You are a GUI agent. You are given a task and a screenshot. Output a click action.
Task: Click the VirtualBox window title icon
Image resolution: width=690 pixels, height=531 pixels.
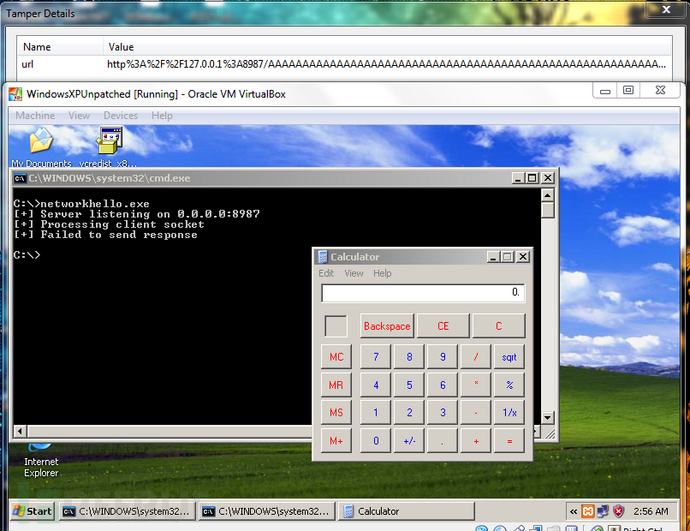point(15,94)
